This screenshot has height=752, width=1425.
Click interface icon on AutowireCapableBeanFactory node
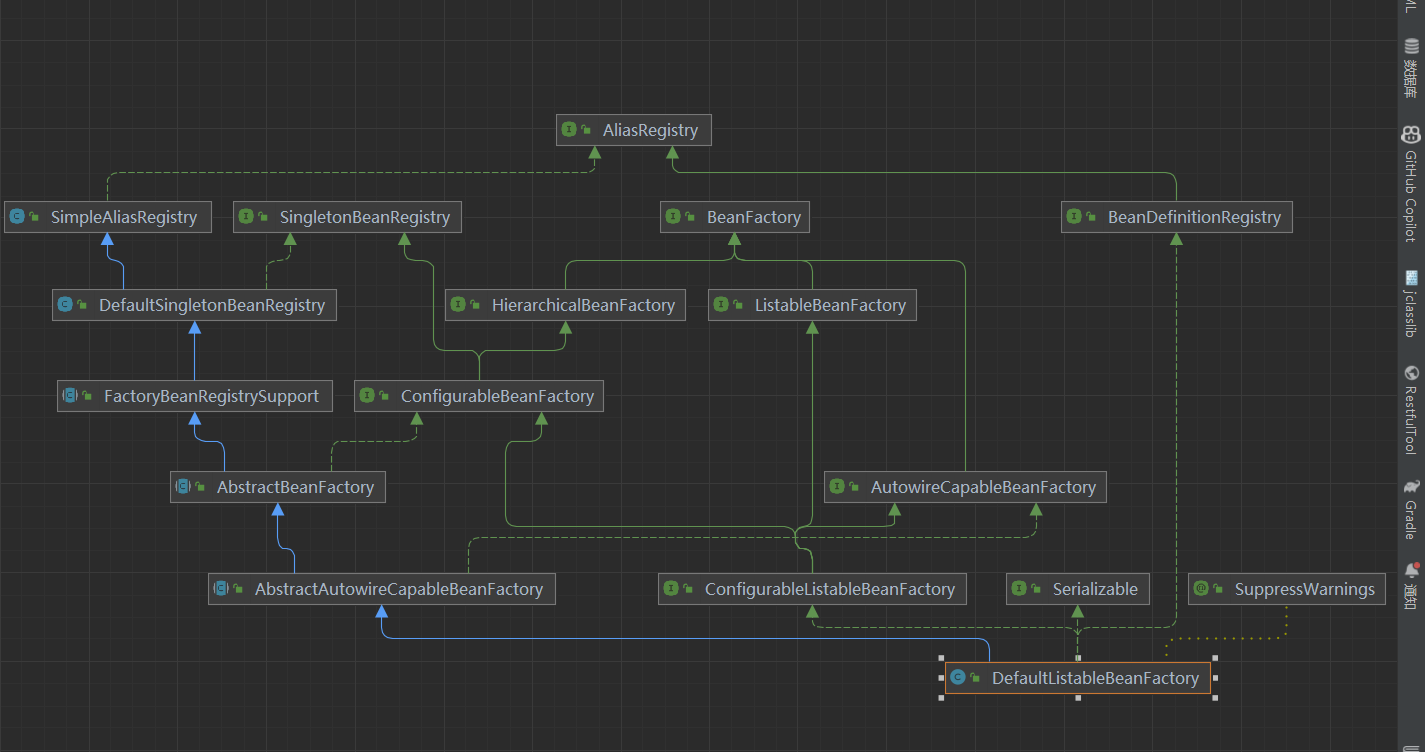pos(837,487)
